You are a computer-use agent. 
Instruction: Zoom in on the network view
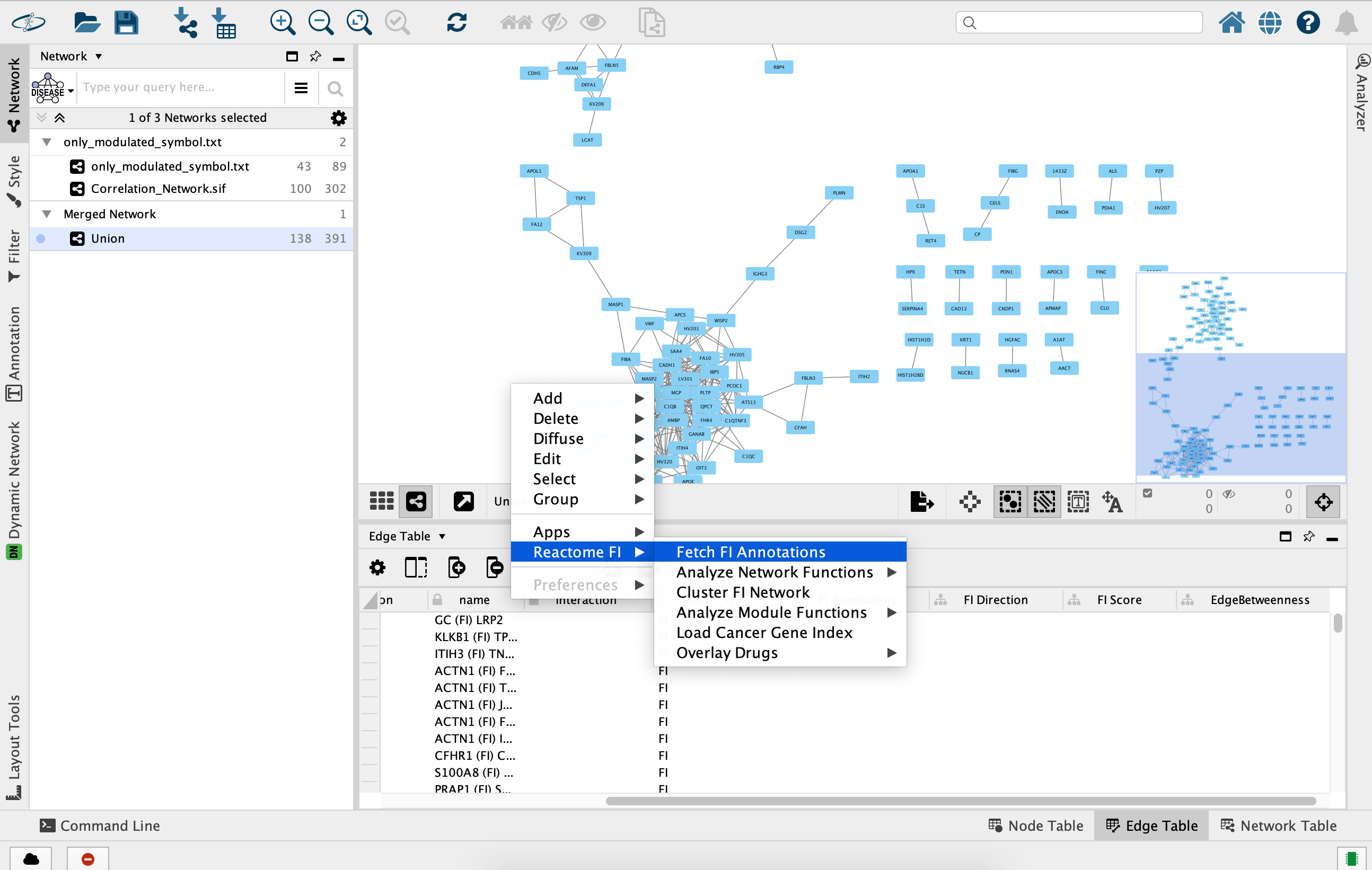tap(283, 23)
